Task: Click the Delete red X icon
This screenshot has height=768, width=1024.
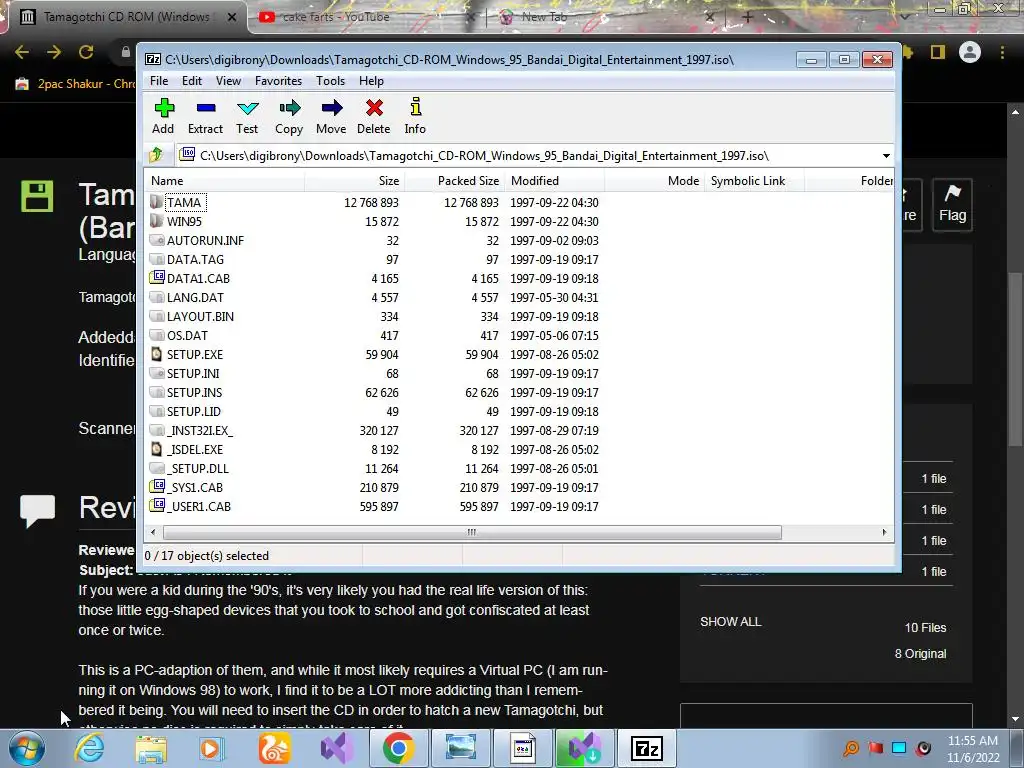Action: [374, 116]
